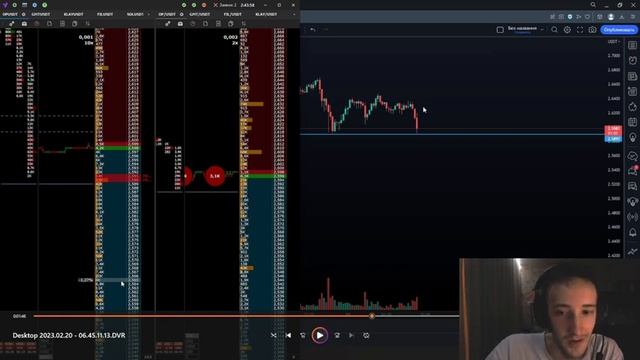Click the link icon in left order book toolbar

click(x=11, y=24)
